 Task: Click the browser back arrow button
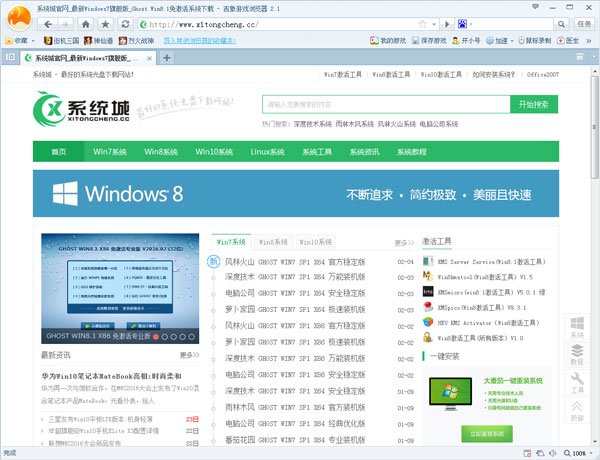point(47,24)
